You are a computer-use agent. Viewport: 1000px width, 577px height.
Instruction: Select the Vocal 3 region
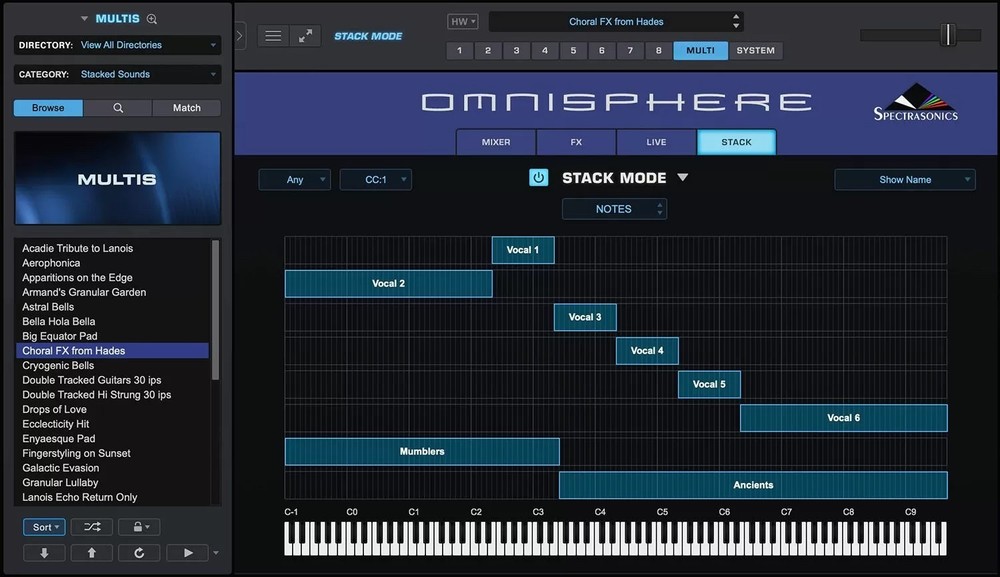click(585, 317)
